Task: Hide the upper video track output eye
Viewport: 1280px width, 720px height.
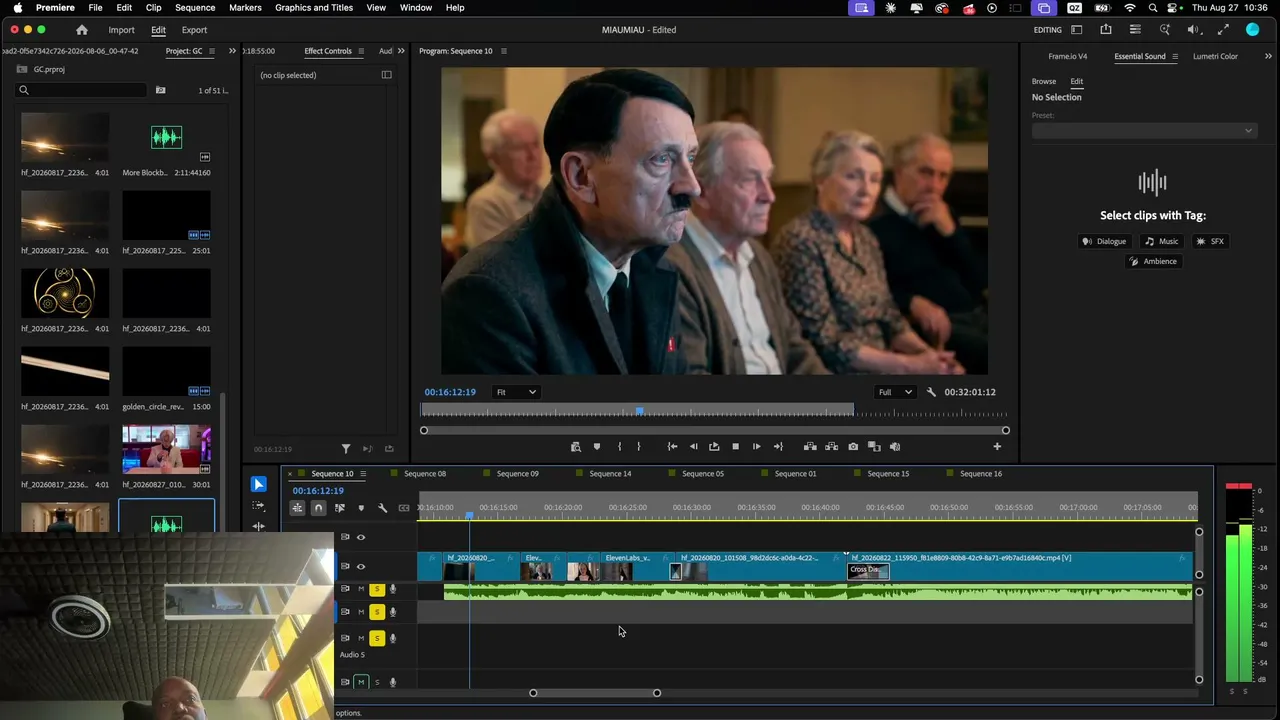Action: point(361,537)
